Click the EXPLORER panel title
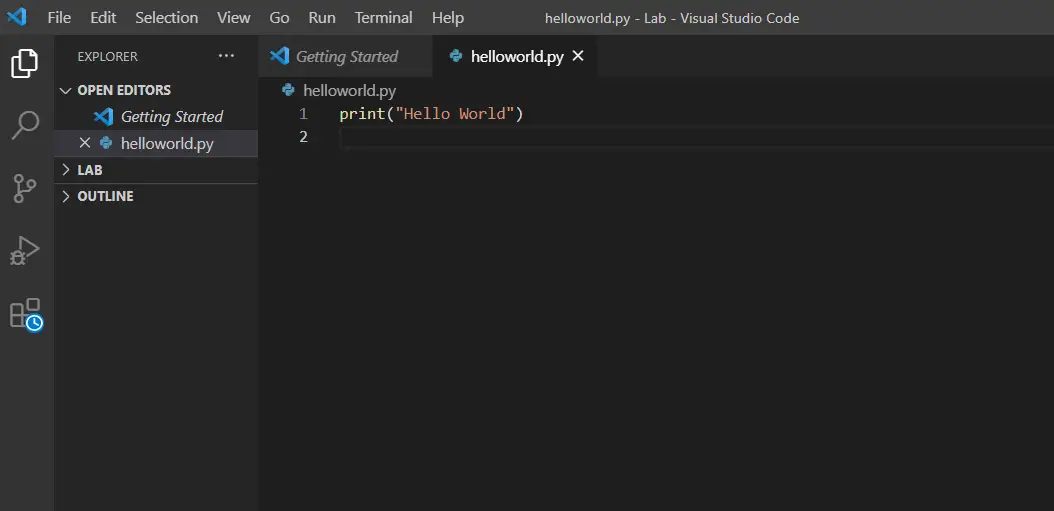1054x511 pixels. point(108,56)
